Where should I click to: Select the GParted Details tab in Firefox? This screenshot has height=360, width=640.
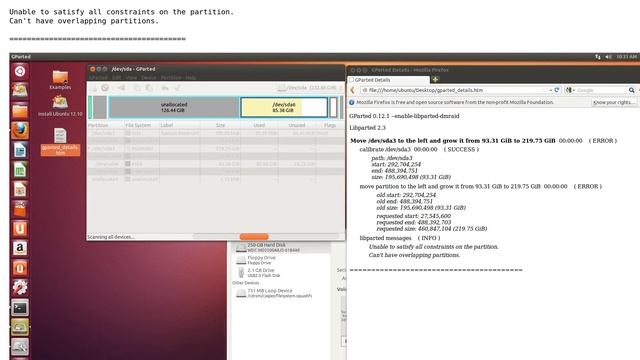pyautogui.click(x=389, y=80)
